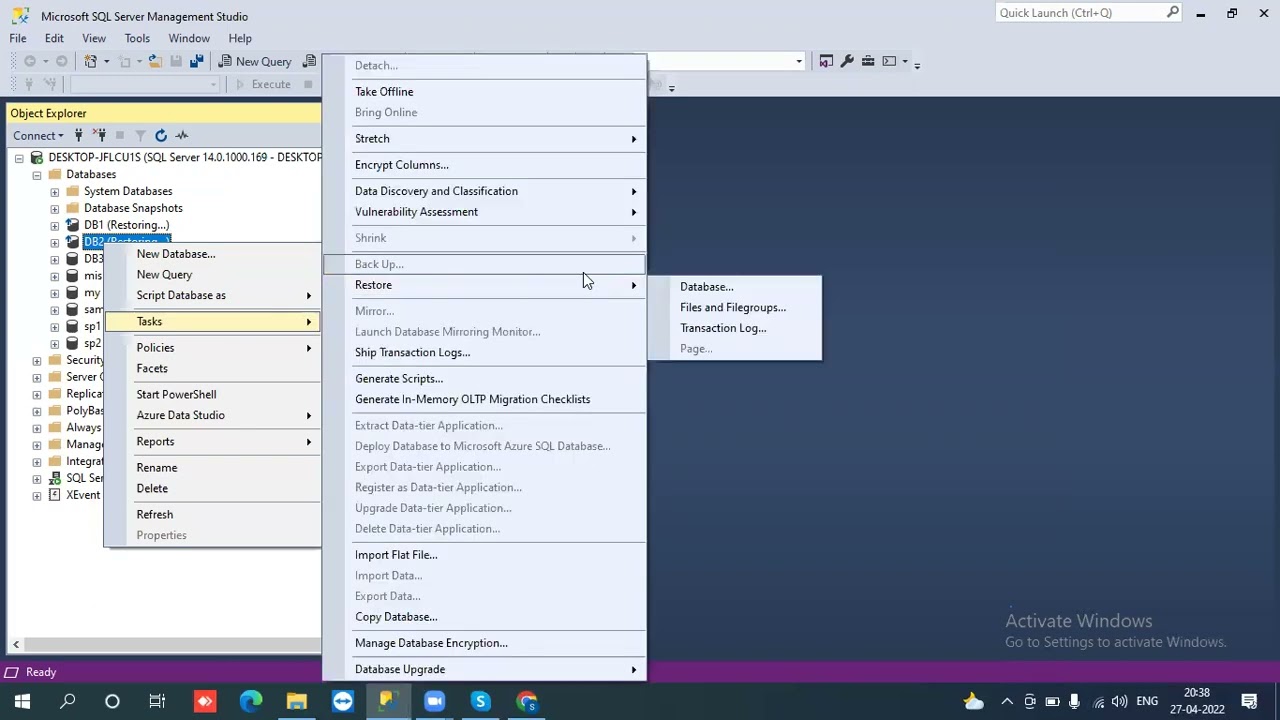Viewport: 1280px width, 720px height.
Task: Click Connect Object Explorer plug icon
Action: pos(79,135)
